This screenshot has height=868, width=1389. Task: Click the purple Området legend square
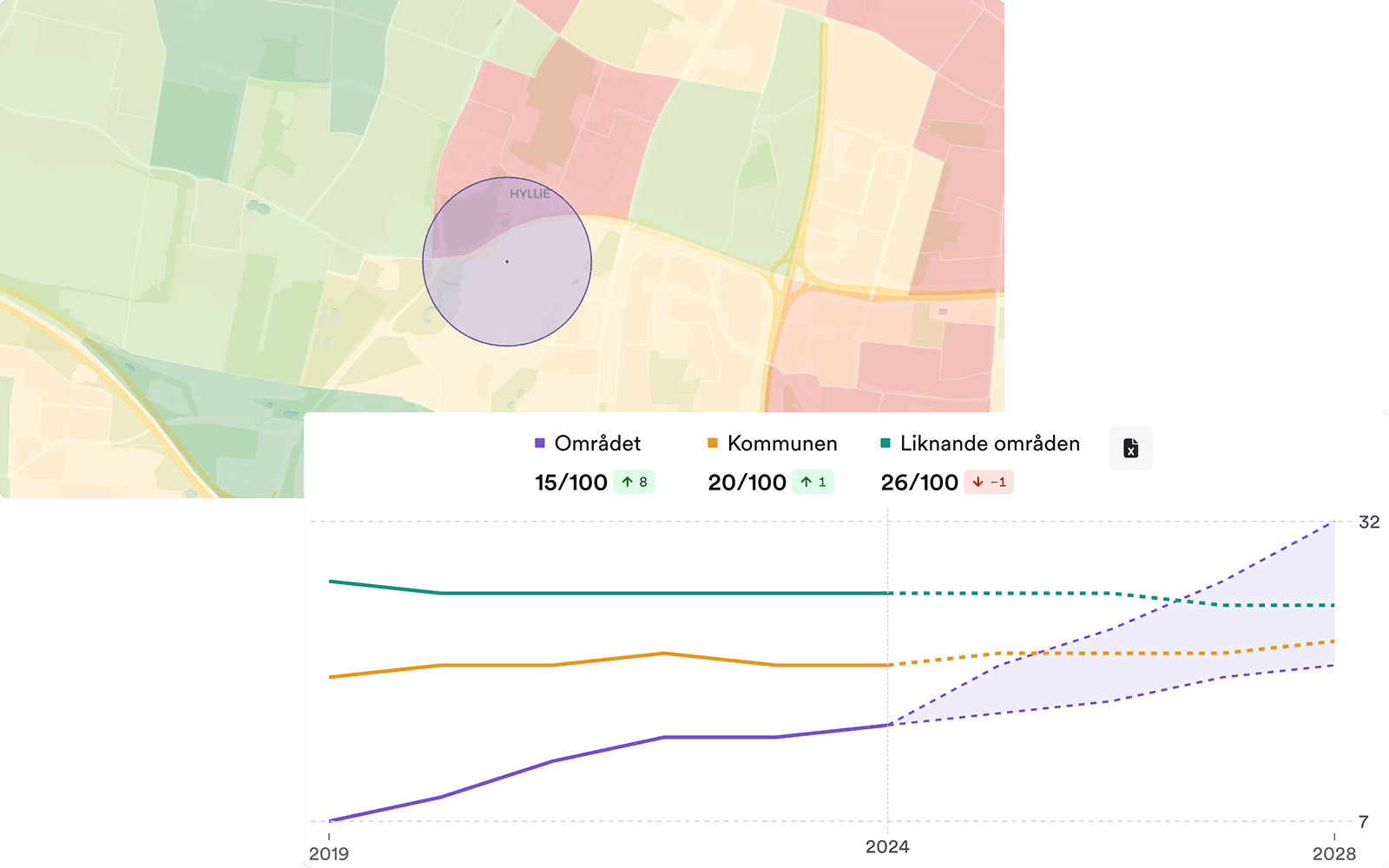(x=540, y=444)
